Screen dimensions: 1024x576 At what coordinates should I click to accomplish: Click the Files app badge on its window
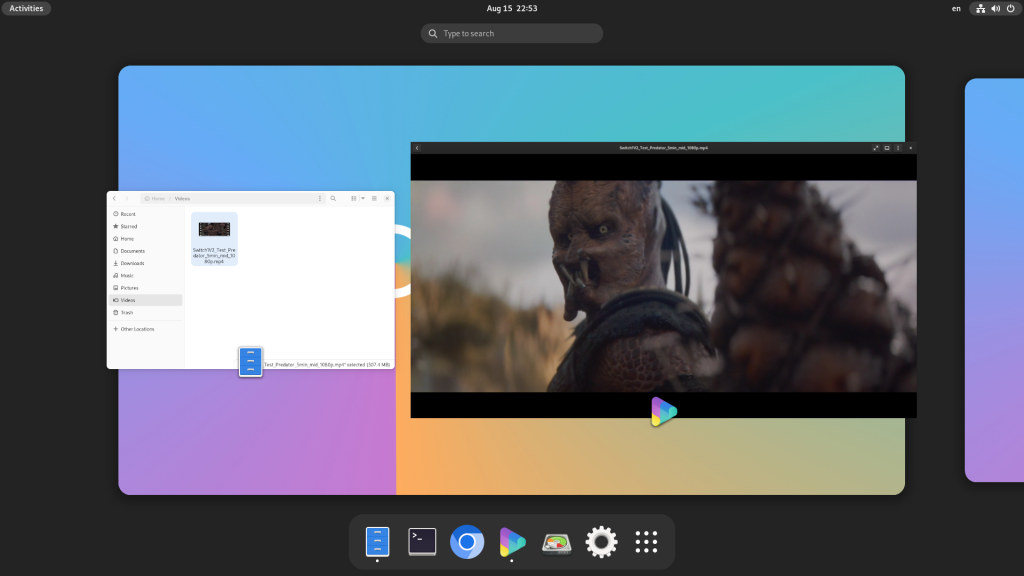pyautogui.click(x=251, y=362)
